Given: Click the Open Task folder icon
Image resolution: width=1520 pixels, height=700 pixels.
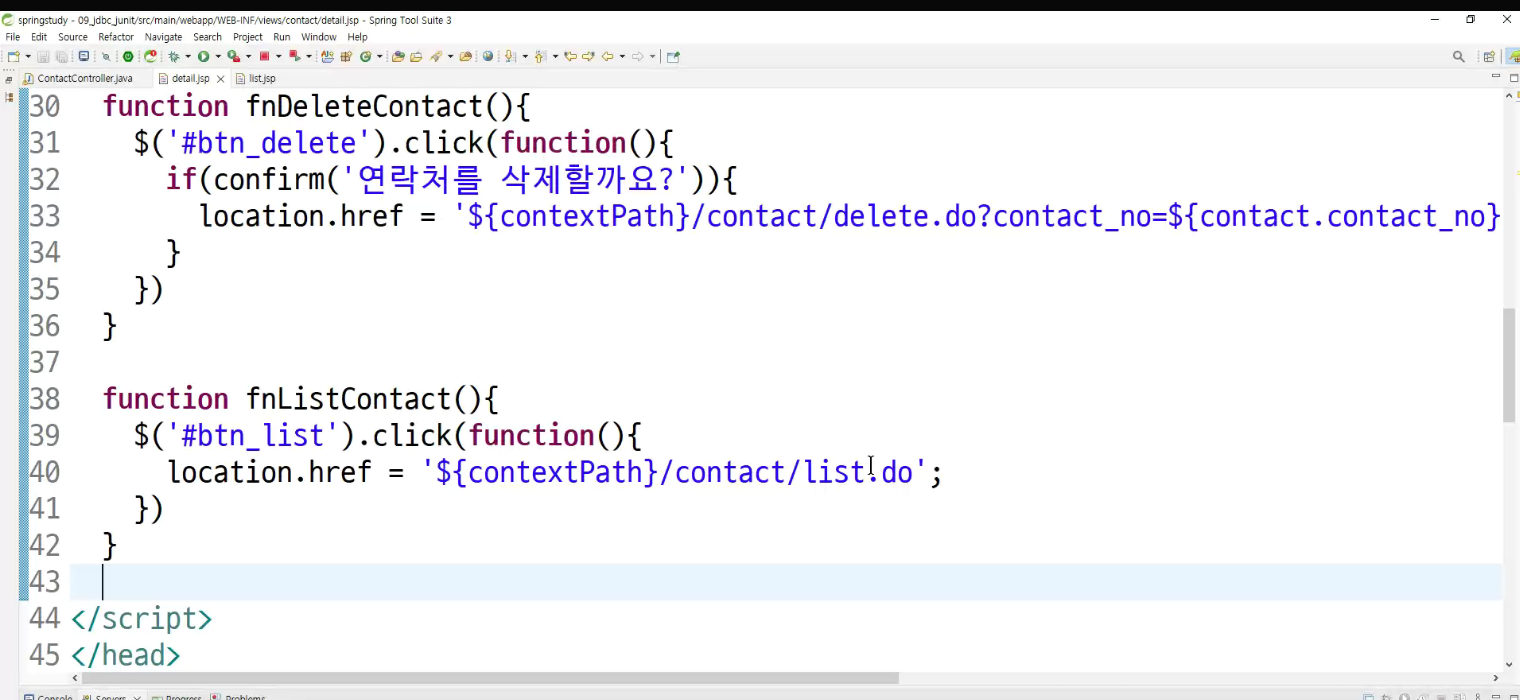Looking at the screenshot, I should click(416, 57).
